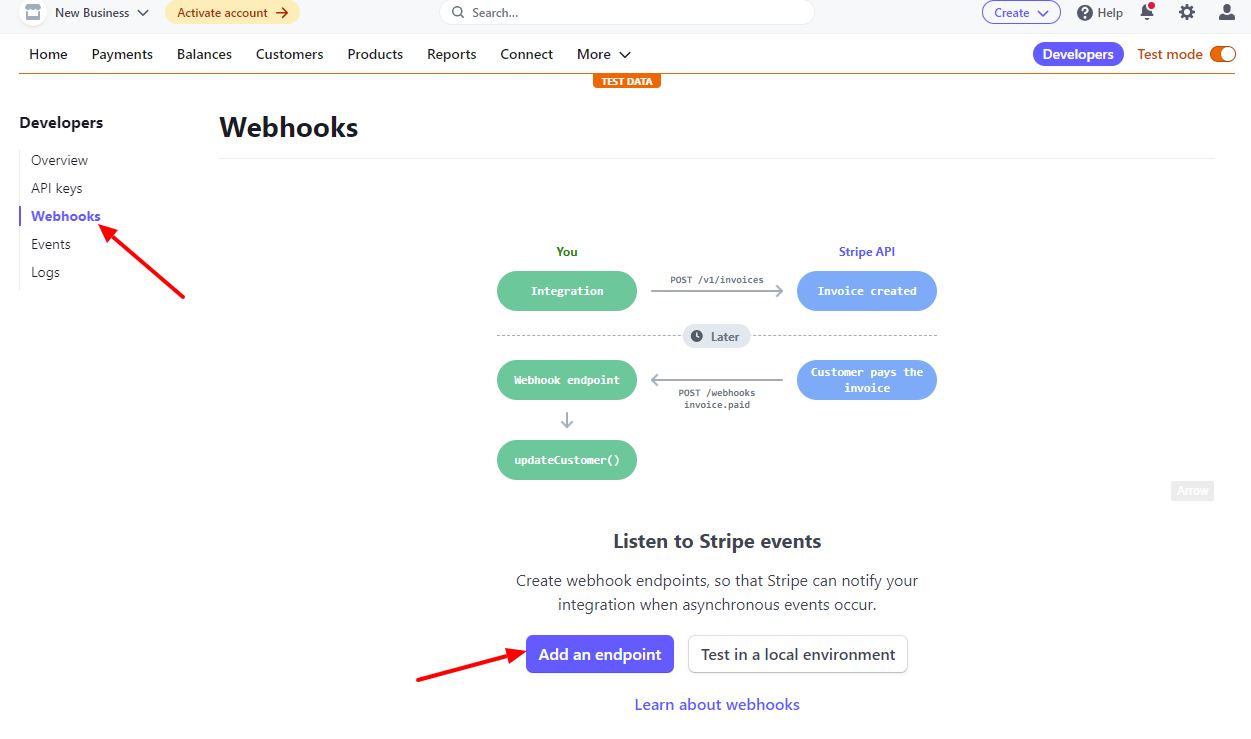Click the search magnifier icon
Screen dimensions: 1251x739
[456, 12]
